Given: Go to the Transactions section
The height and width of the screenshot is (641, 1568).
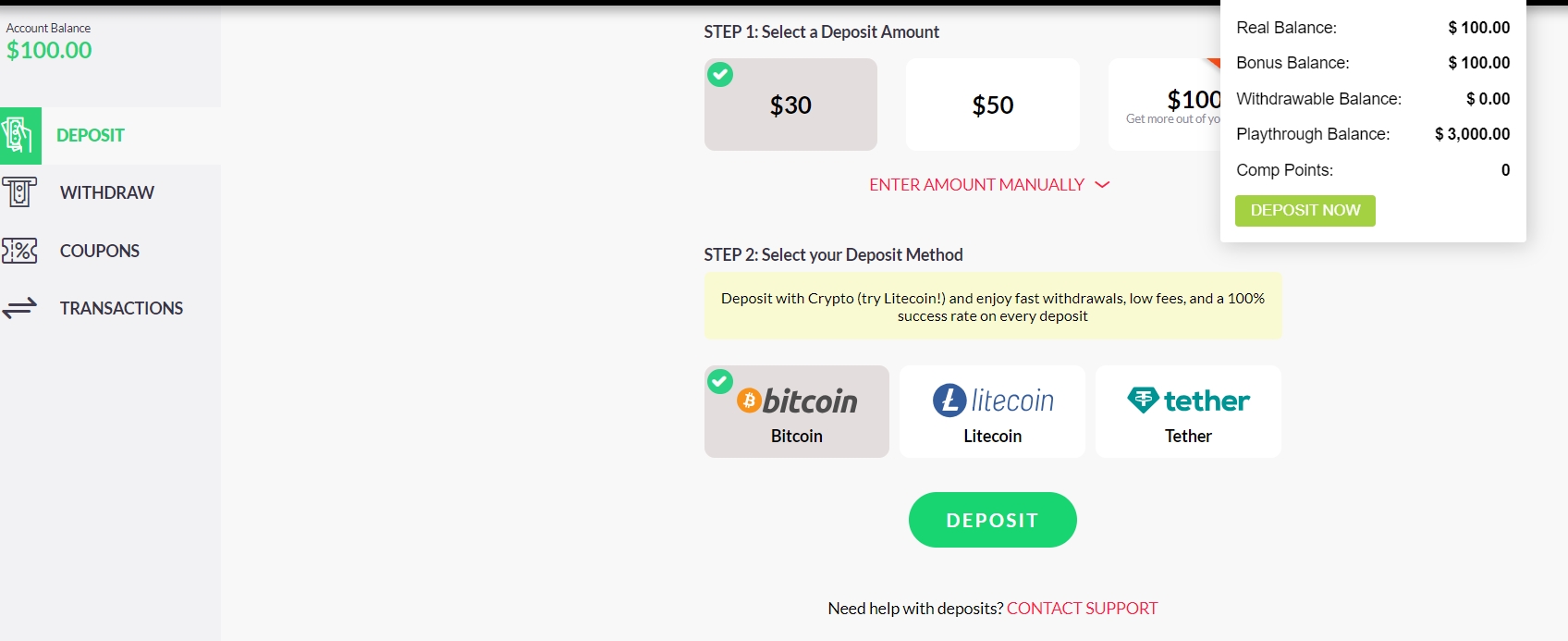Looking at the screenshot, I should pyautogui.click(x=121, y=308).
